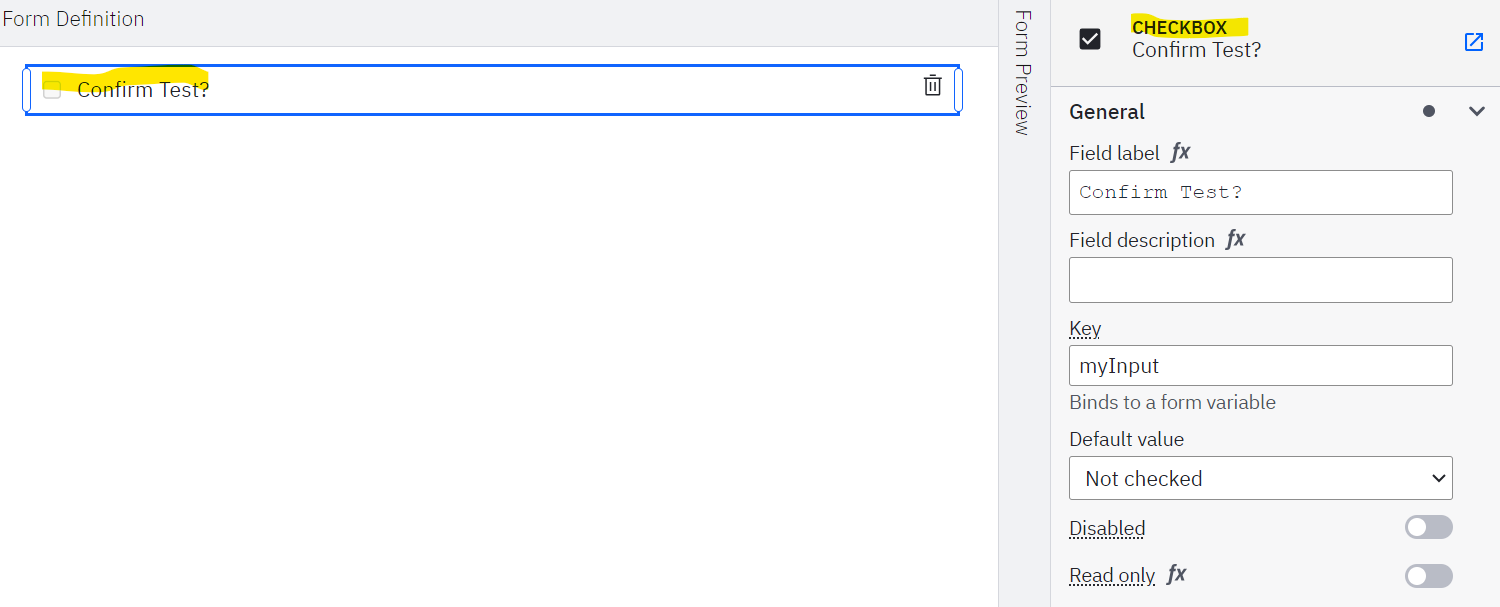
Task: Click the fx icon next to Field description
Action: click(1236, 240)
